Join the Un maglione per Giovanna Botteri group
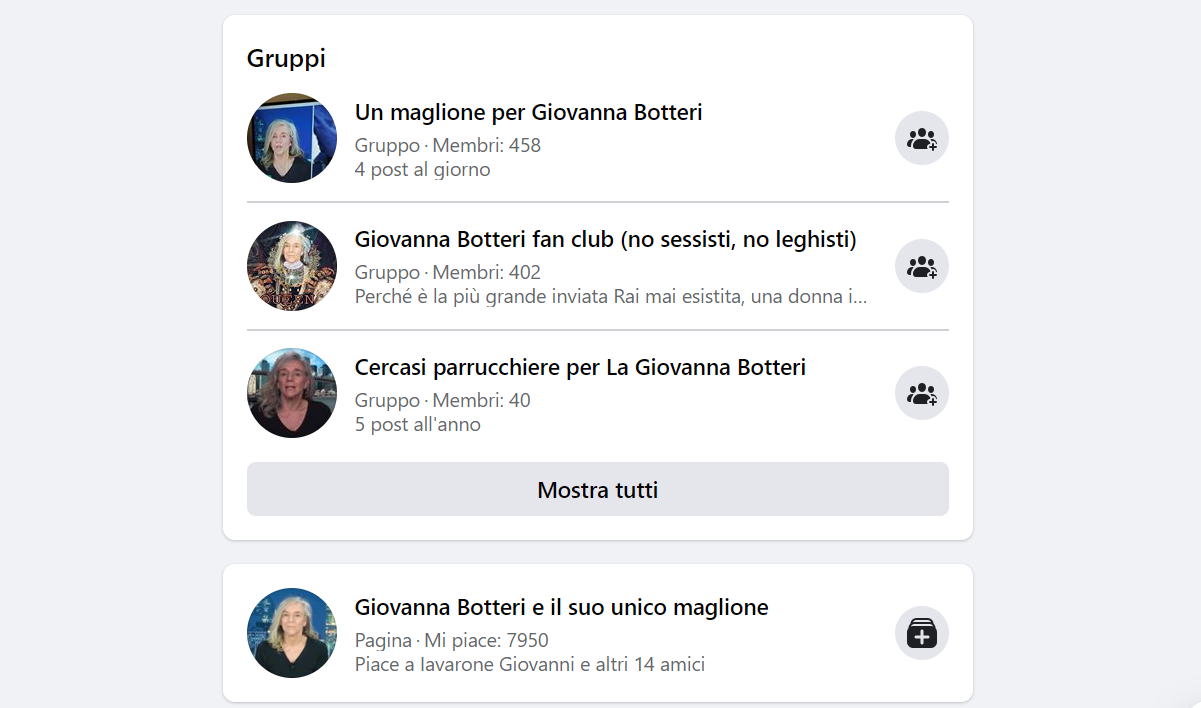 pyautogui.click(x=921, y=138)
